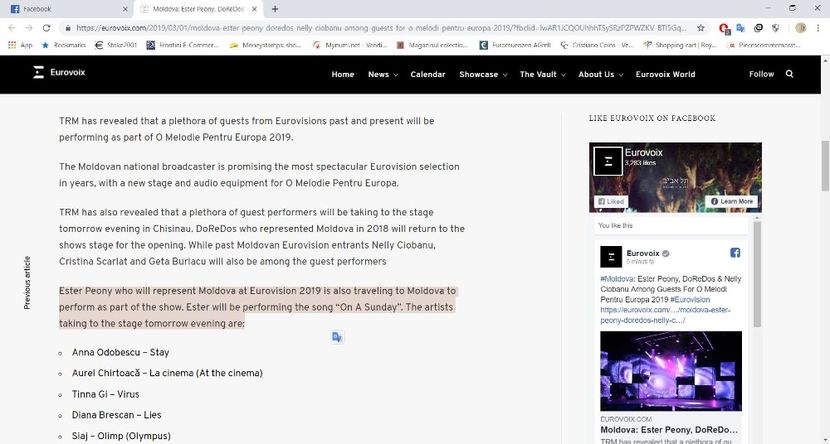The width and height of the screenshot is (830, 444).
Task: Click the #Moldova hashtag in Facebook post
Action: click(617, 279)
